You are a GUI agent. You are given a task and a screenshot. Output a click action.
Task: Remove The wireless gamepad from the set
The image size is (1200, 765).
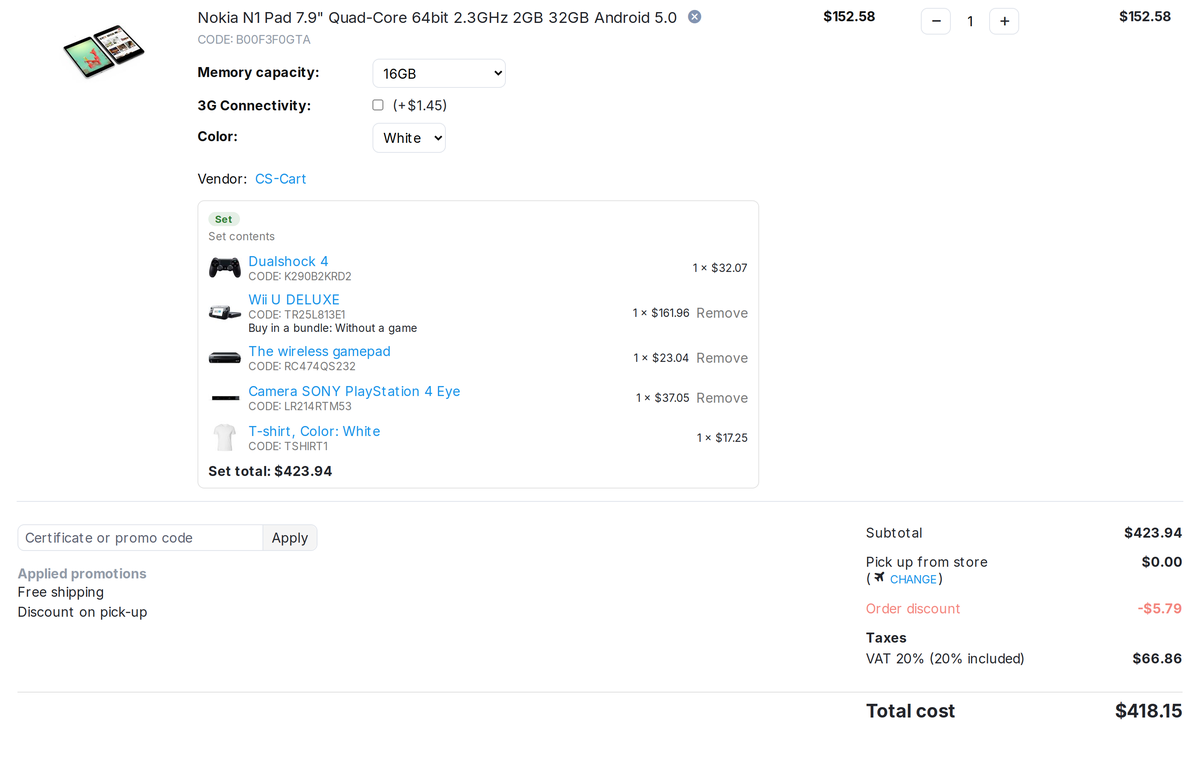point(722,358)
